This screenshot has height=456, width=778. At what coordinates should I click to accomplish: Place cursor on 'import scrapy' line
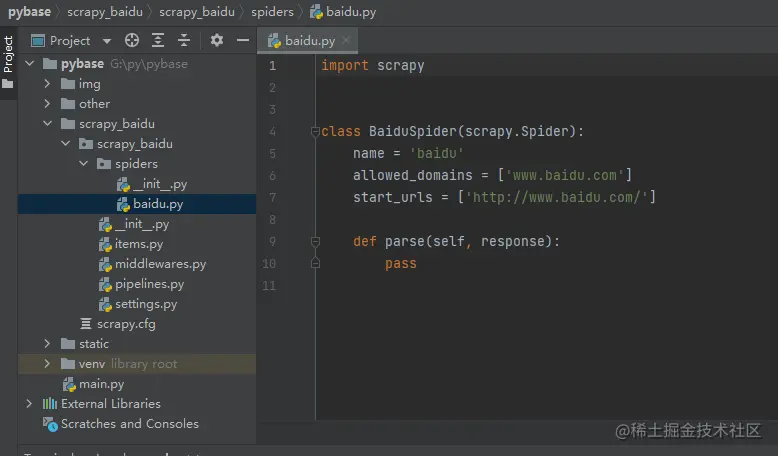(373, 65)
